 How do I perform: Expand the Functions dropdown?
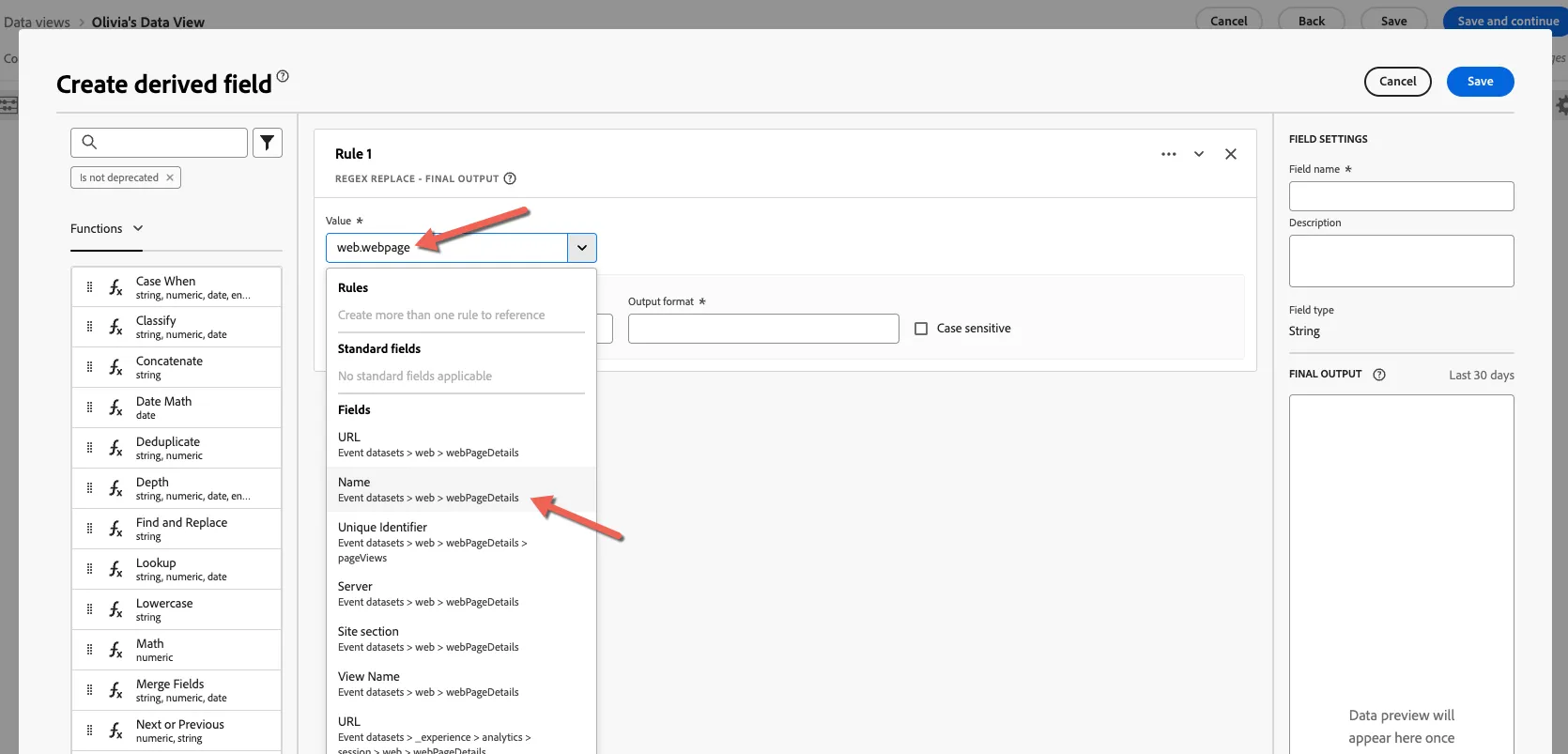(107, 228)
